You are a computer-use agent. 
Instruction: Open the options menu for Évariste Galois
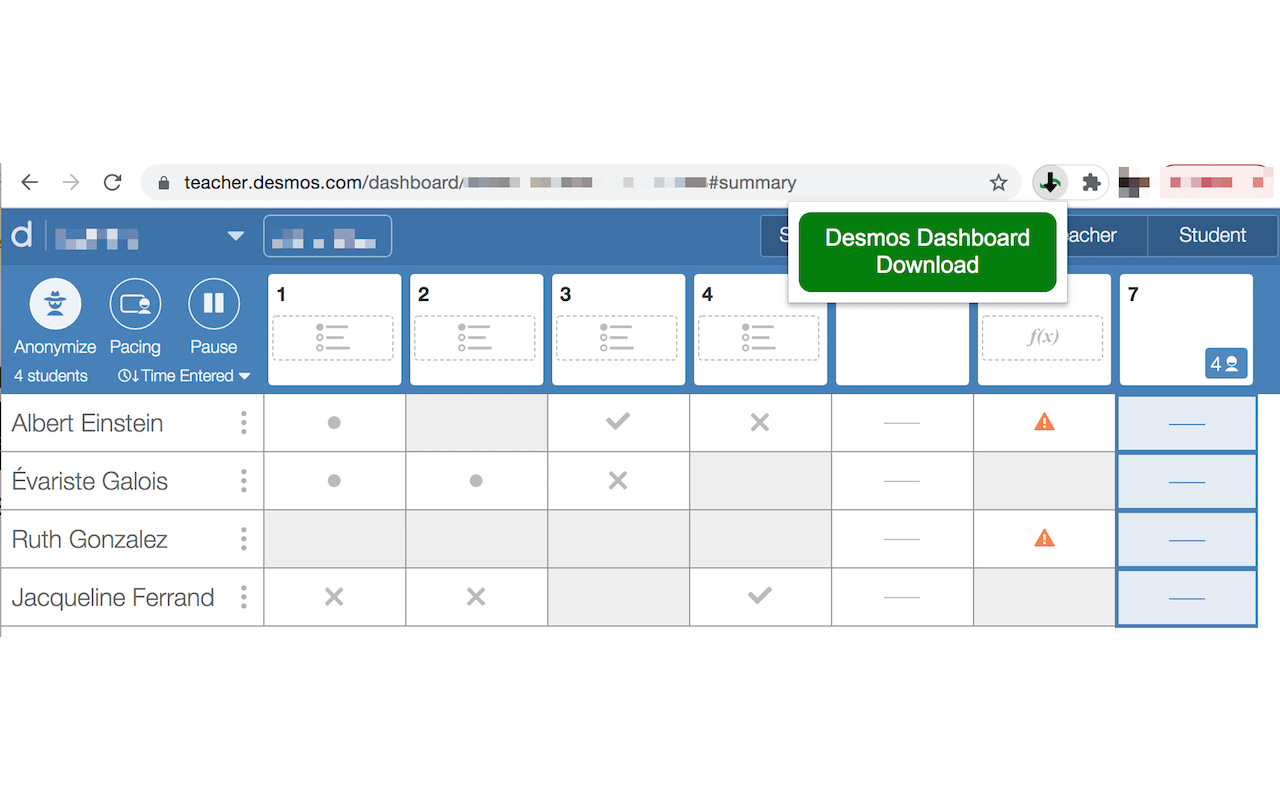[243, 481]
